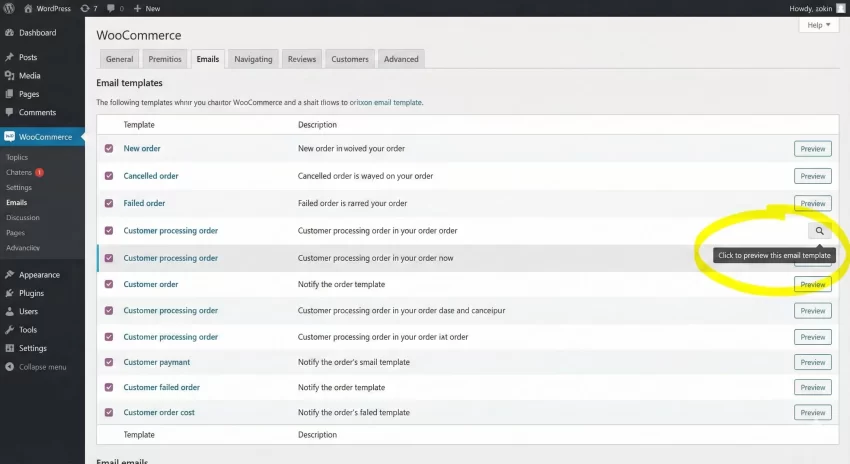Switch to the General tab
The width and height of the screenshot is (850, 464).
(119, 59)
